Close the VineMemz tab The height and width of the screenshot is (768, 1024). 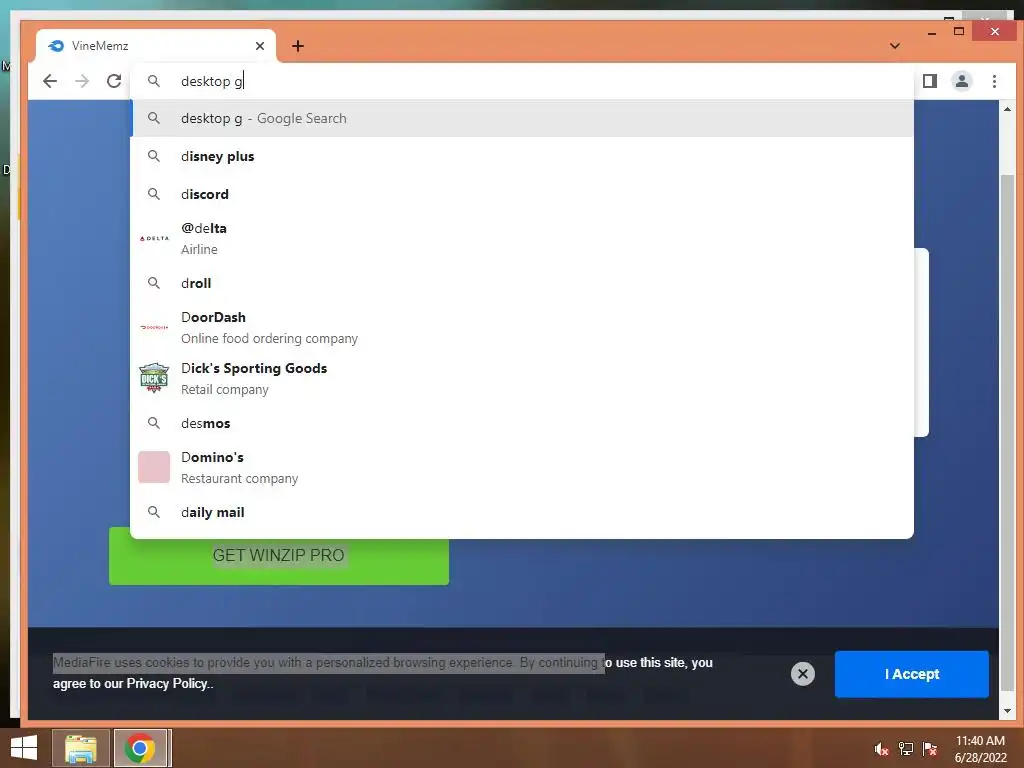pyautogui.click(x=260, y=46)
